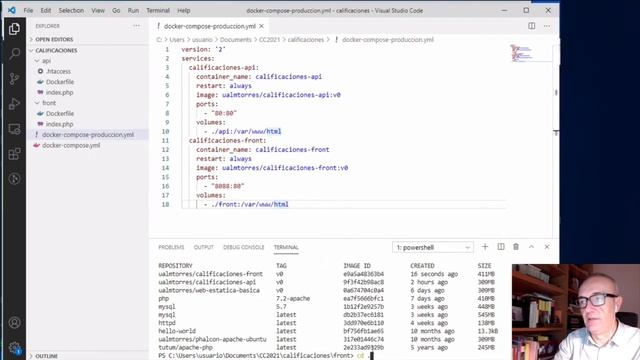
Task: Open Dockerfile under front folder
Action: [x=60, y=113]
